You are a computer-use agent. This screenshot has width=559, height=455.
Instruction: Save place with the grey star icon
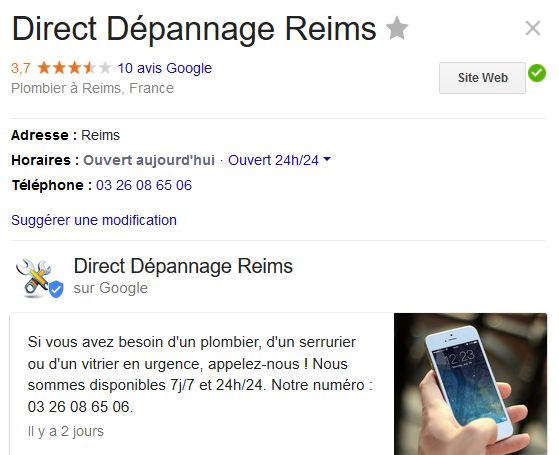pos(397,28)
